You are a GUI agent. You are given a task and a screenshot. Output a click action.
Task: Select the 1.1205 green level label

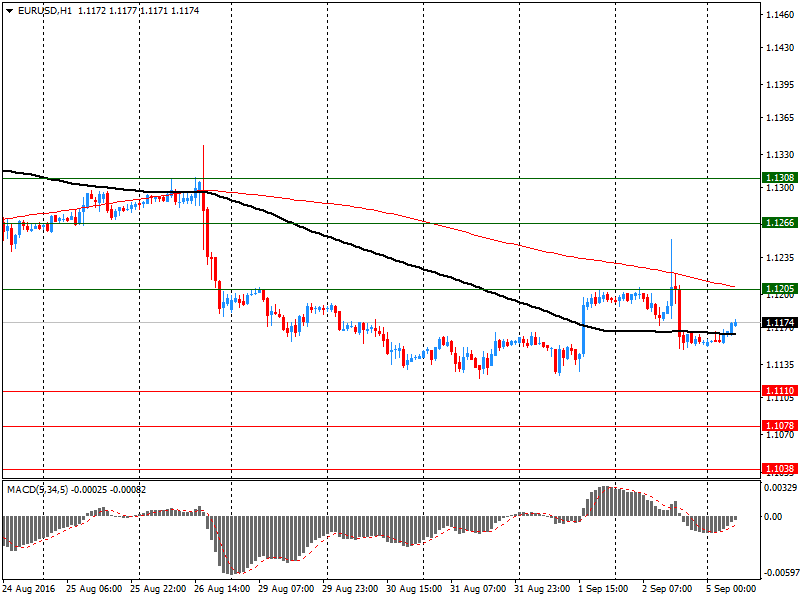[780, 289]
